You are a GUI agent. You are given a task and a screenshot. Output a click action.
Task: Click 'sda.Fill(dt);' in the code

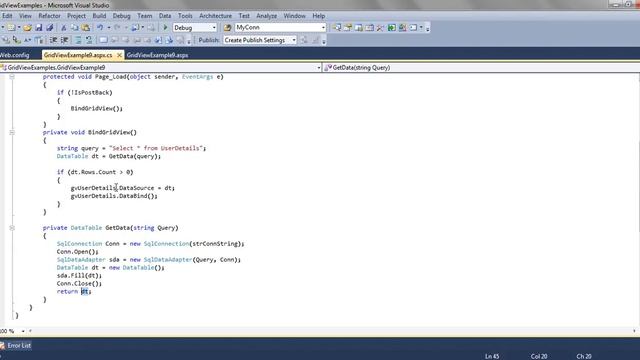[x=79, y=276]
